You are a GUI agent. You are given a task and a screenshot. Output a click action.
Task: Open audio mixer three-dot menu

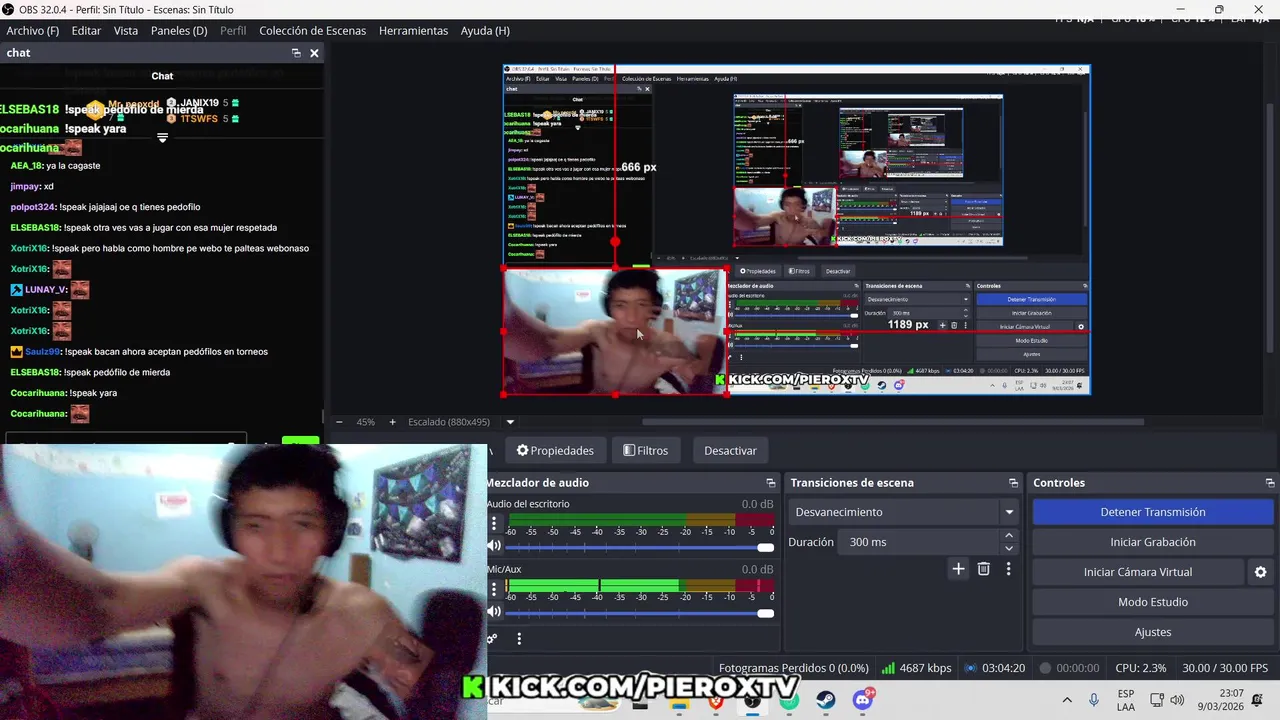519,639
